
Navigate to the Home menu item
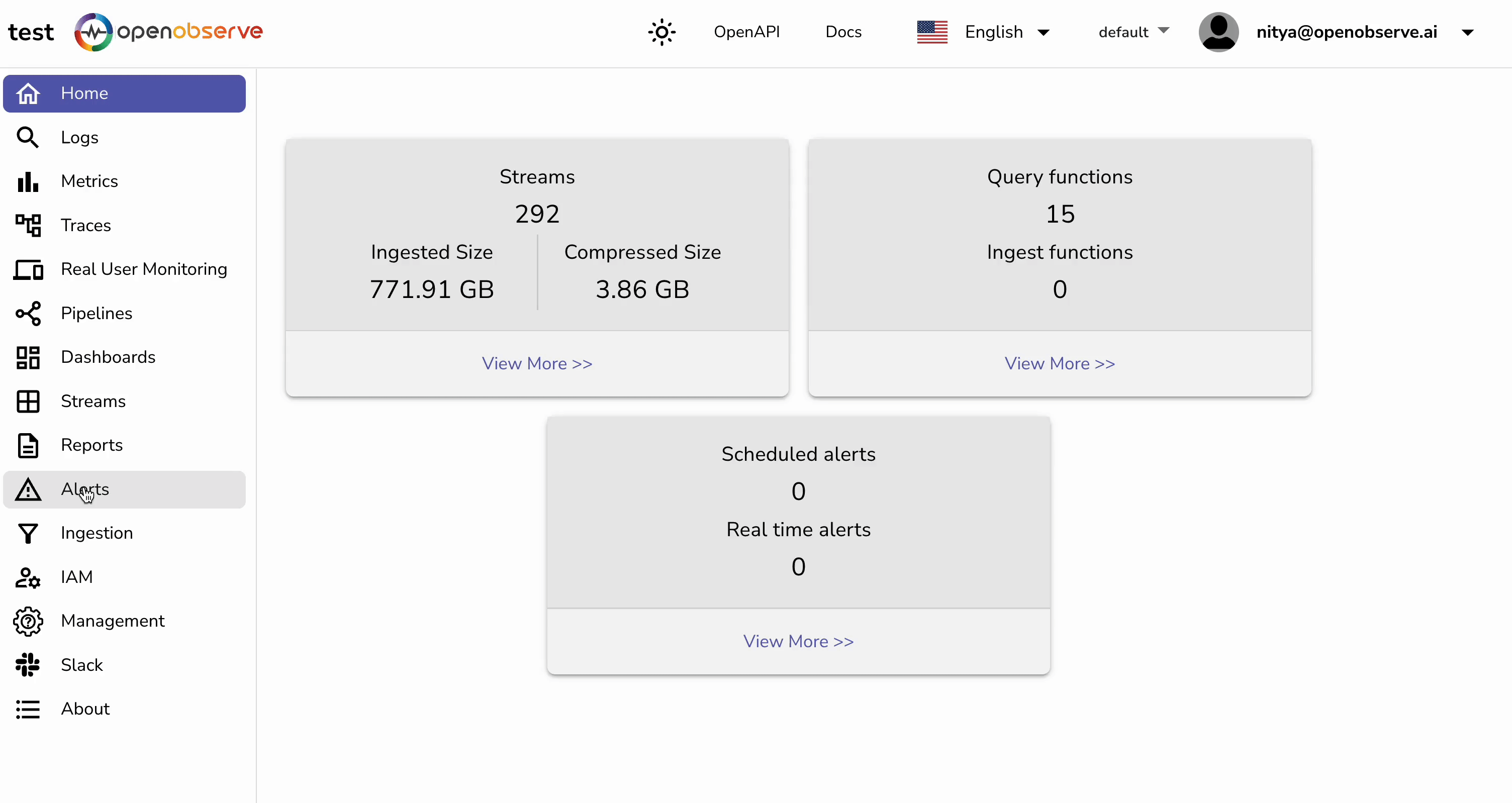(x=83, y=93)
